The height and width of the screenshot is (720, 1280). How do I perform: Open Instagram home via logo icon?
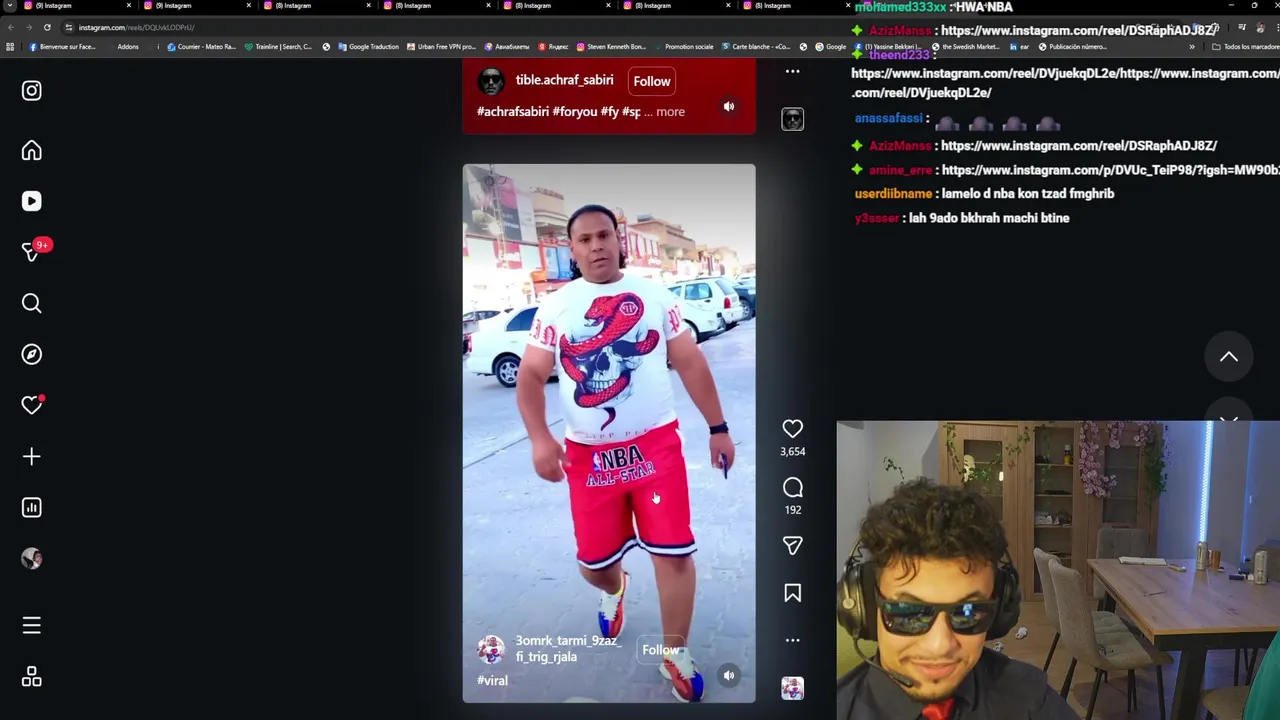coord(32,91)
